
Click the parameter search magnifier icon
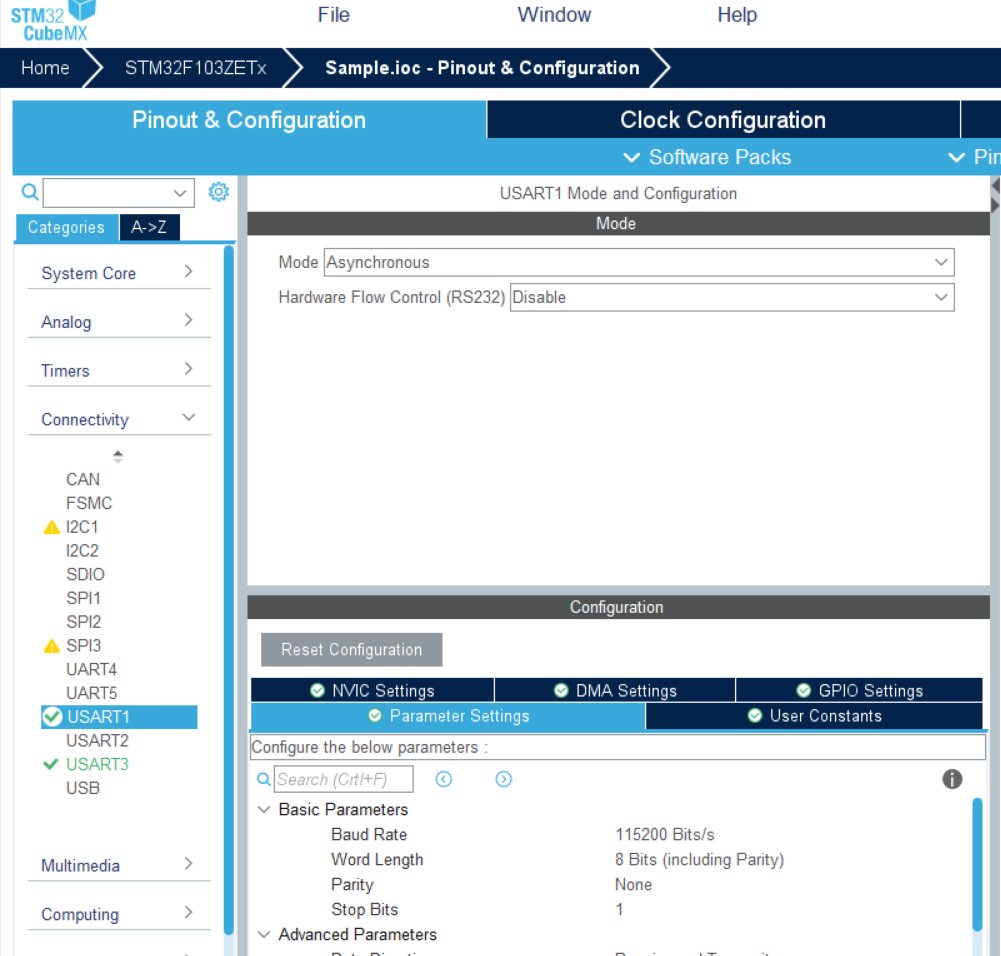tap(263, 779)
